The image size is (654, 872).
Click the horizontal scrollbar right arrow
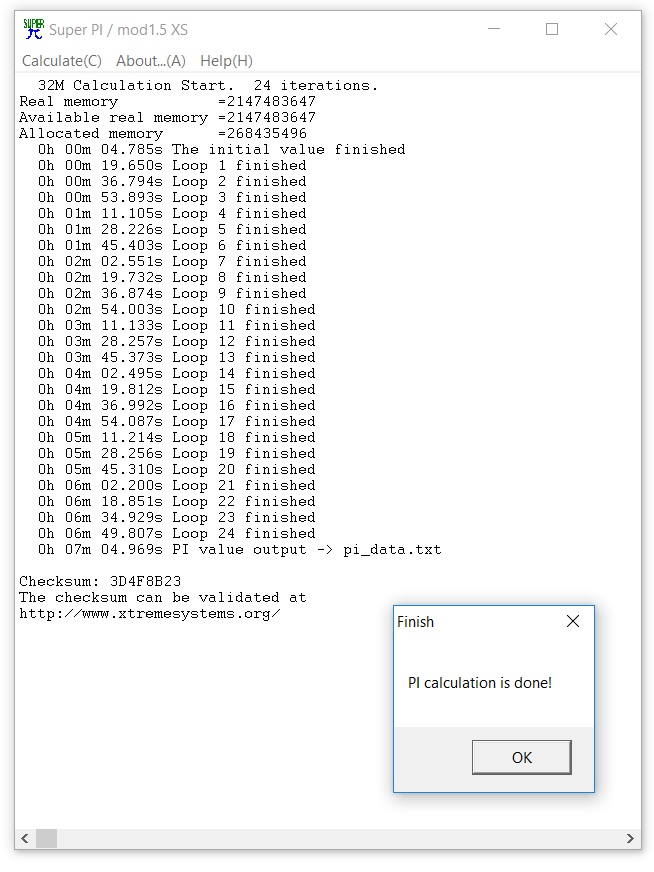tap(630, 838)
